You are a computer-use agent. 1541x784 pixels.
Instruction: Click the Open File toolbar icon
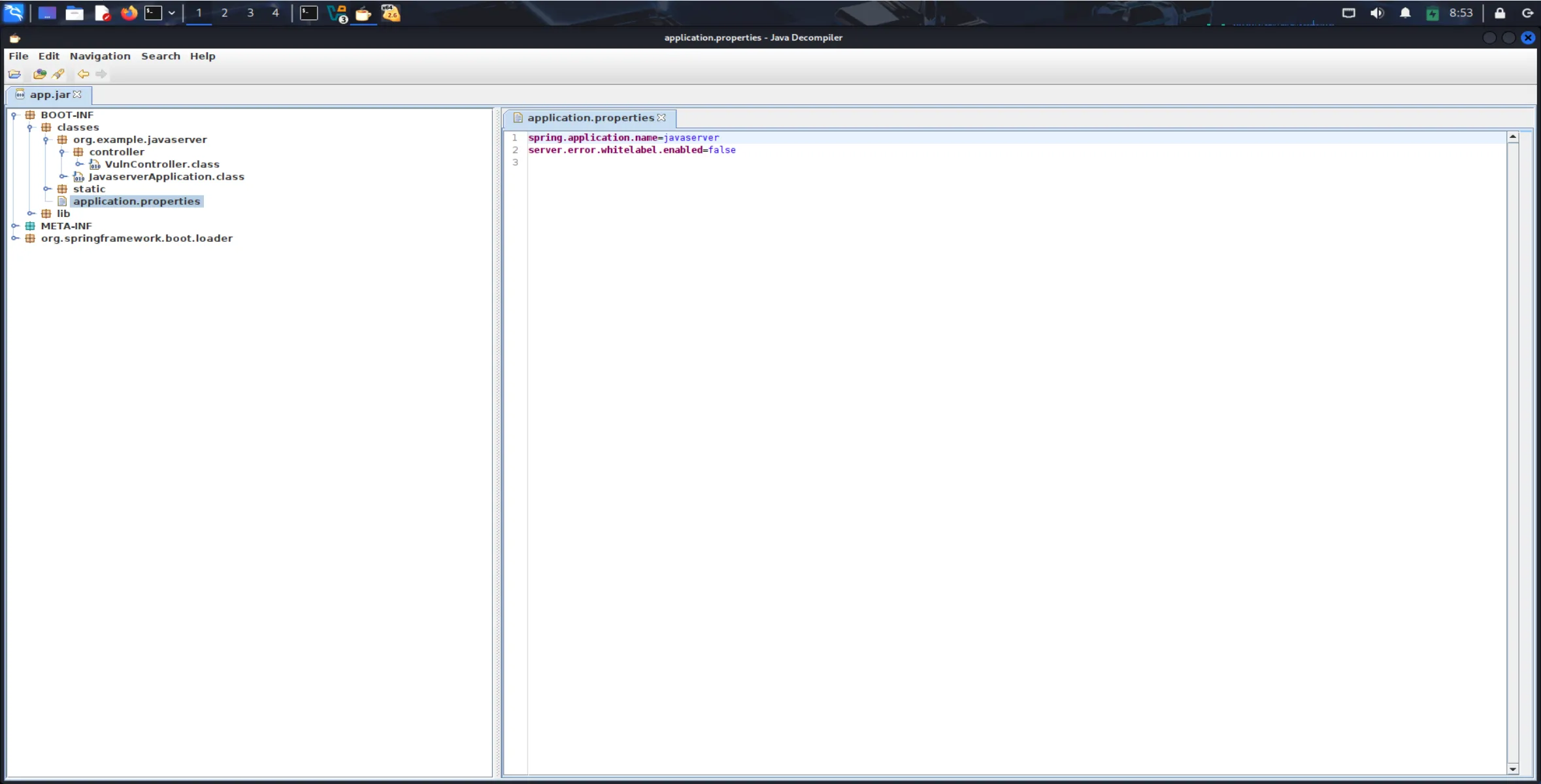click(14, 74)
